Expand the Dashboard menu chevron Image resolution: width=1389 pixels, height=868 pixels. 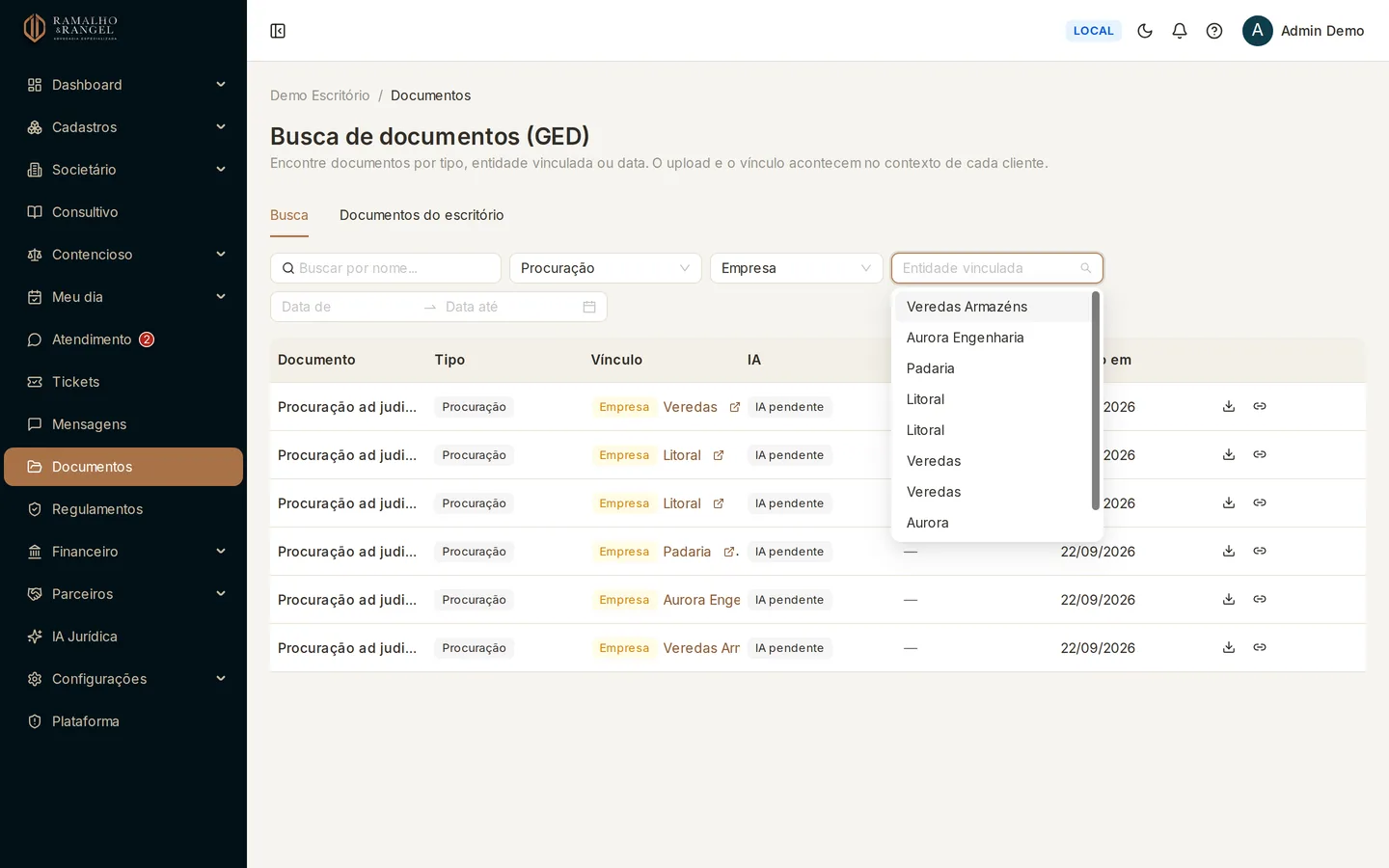tap(221, 85)
